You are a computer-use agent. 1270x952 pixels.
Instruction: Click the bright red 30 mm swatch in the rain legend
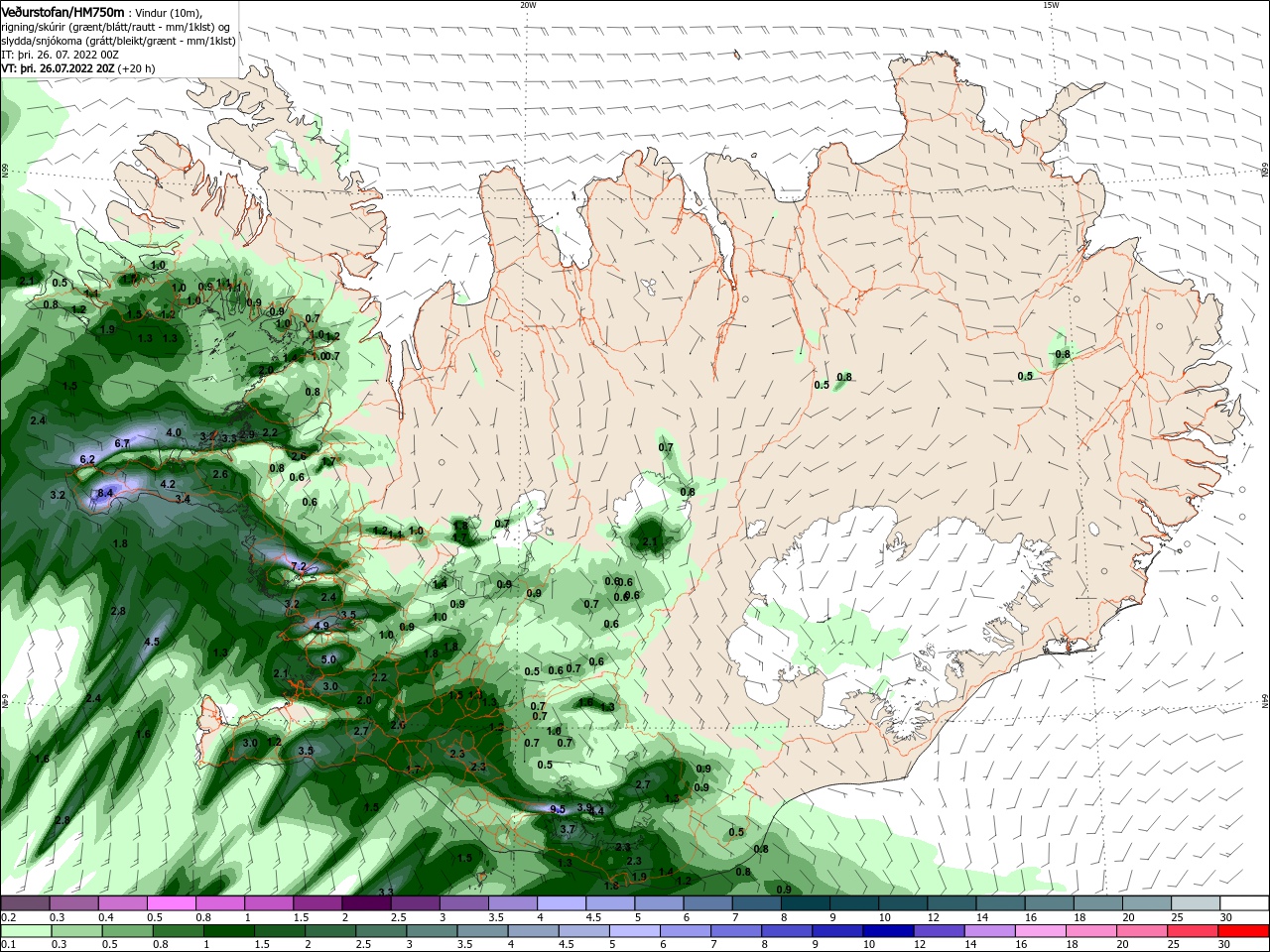[1245, 931]
